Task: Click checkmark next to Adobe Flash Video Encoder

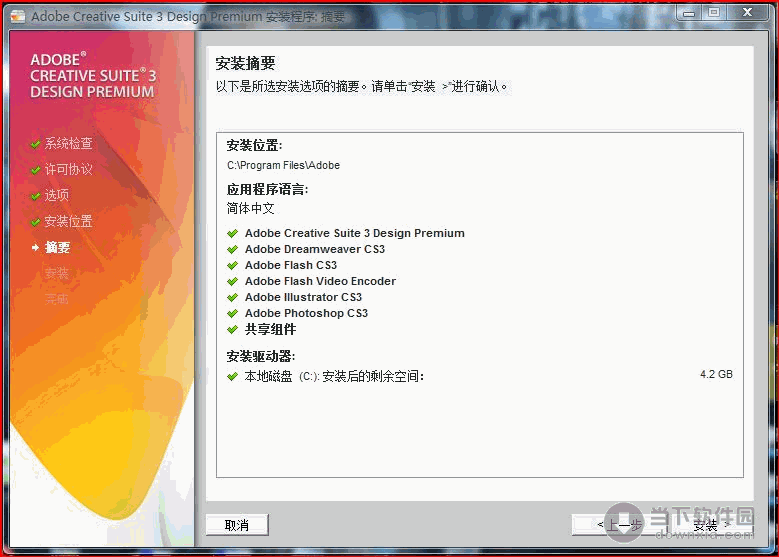Action: 233,281
